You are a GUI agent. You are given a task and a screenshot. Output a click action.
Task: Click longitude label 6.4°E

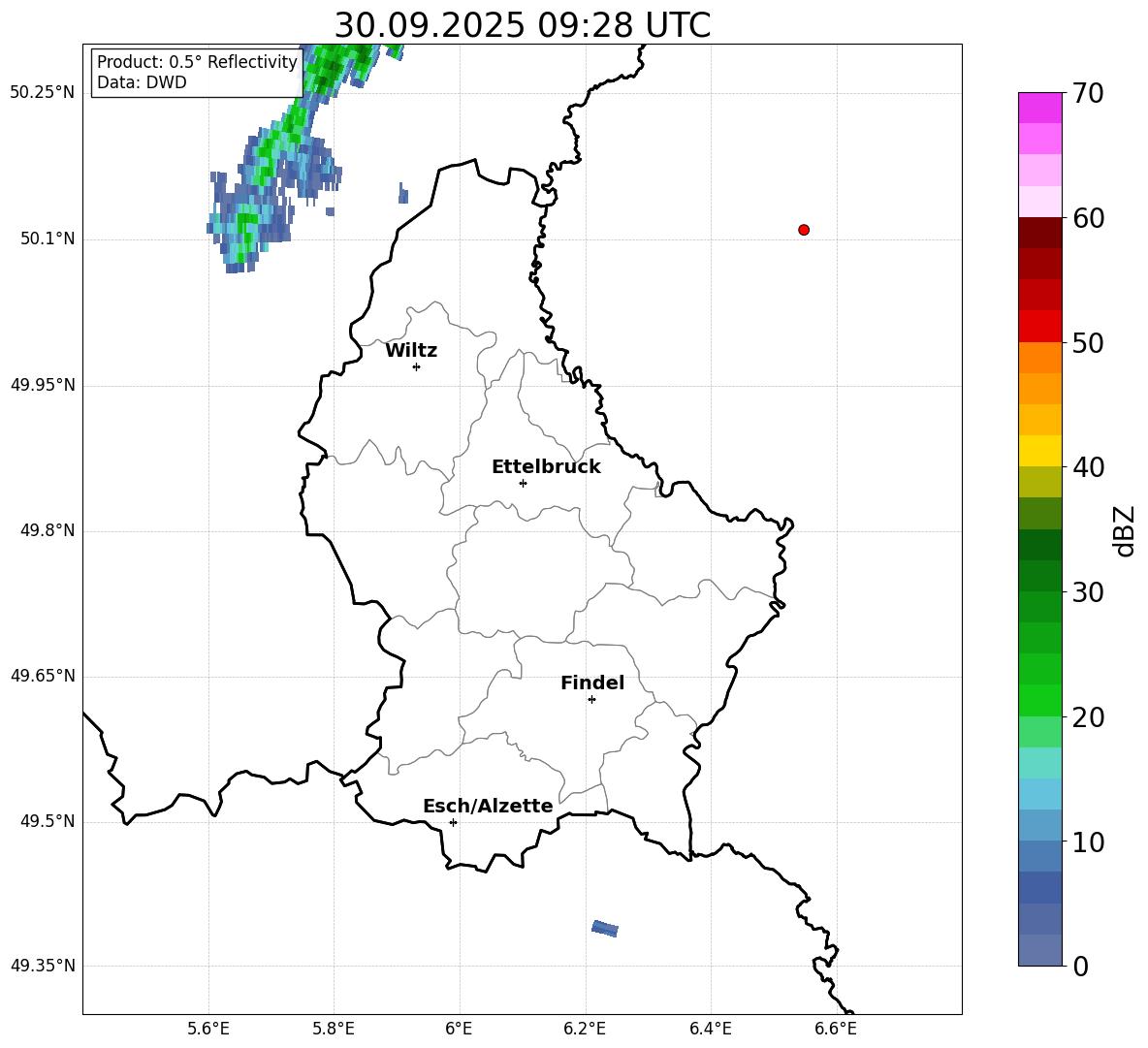click(x=710, y=1029)
